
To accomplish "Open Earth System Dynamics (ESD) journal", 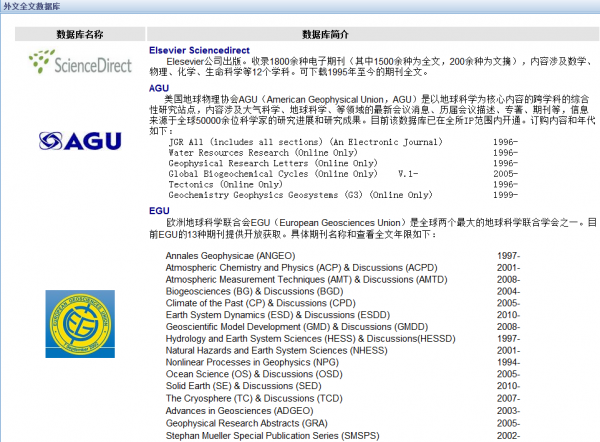I will [278, 315].
